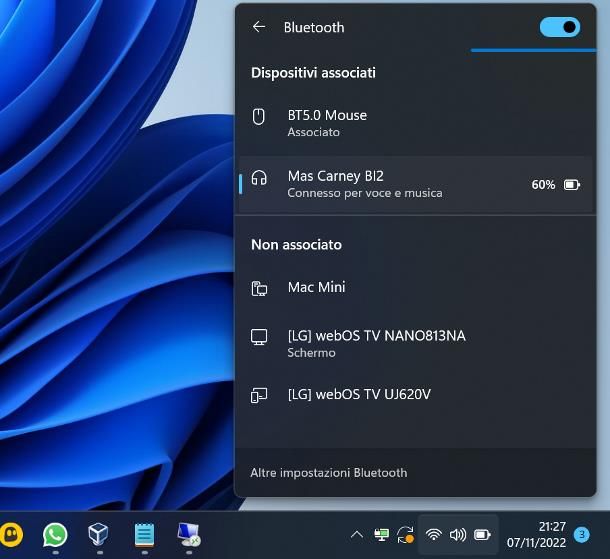Open the remote desktop app in taskbar
Viewport: 610px width, 559px height.
pos(189,534)
